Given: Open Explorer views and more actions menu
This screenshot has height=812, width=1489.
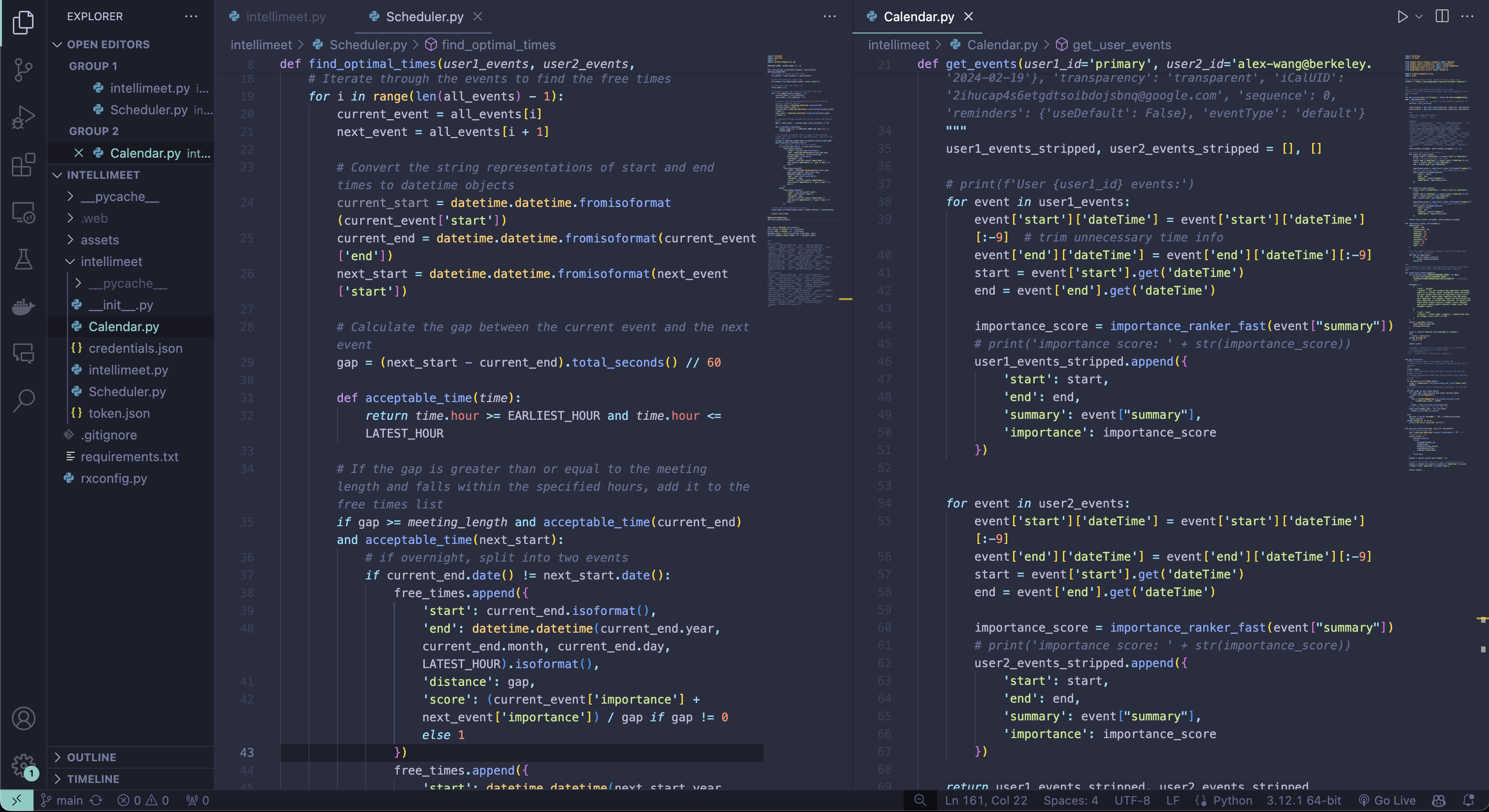Looking at the screenshot, I should (x=191, y=16).
